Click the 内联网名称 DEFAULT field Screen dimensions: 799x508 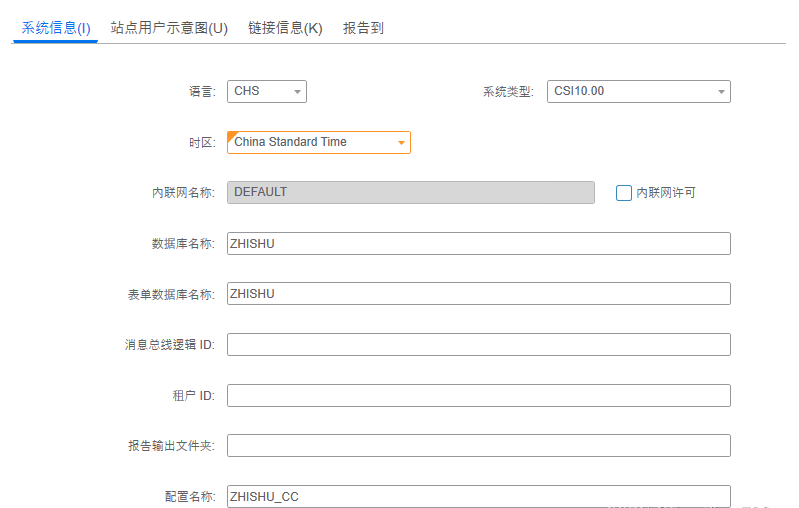[x=411, y=192]
